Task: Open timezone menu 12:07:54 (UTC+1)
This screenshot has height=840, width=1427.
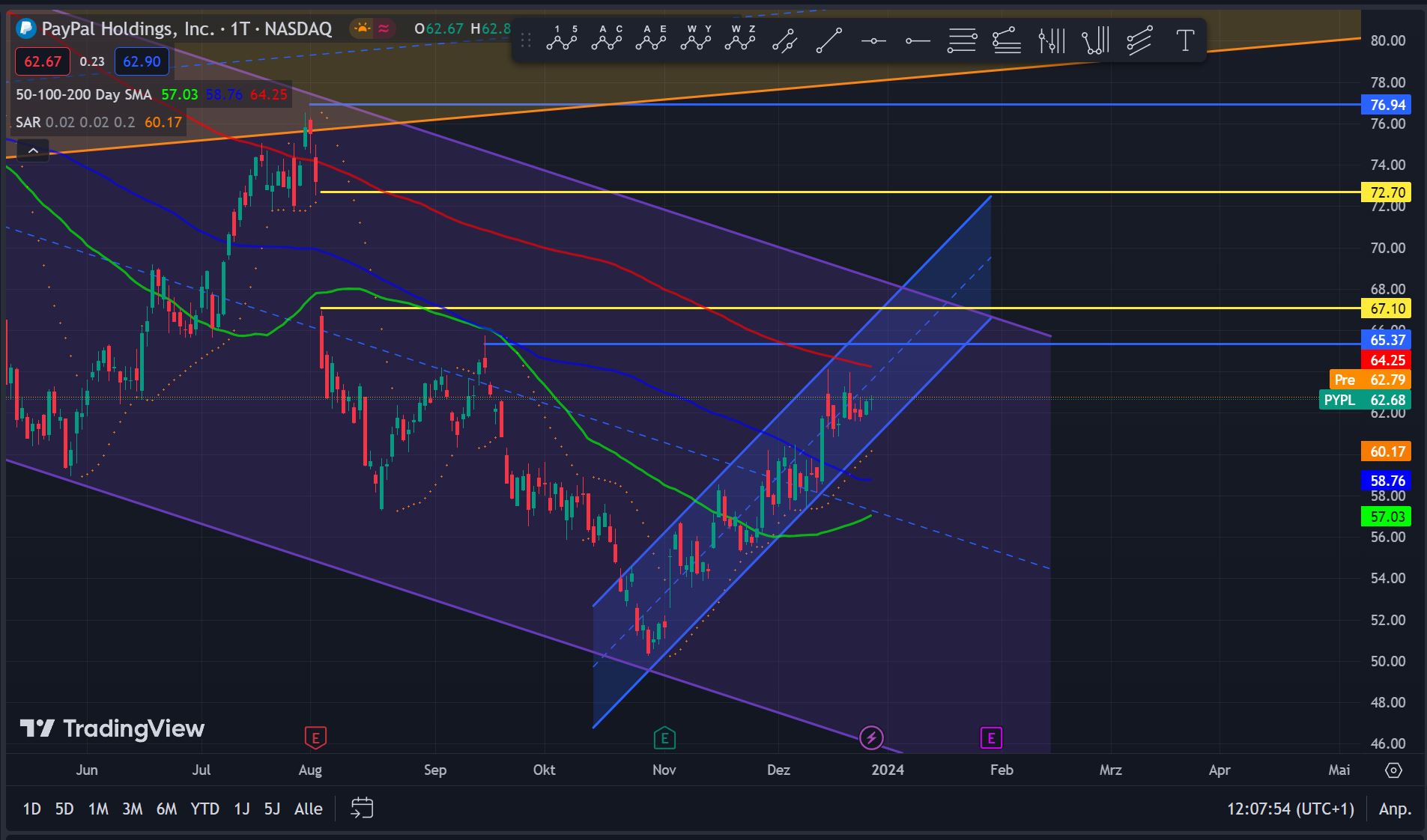Action: [1290, 809]
